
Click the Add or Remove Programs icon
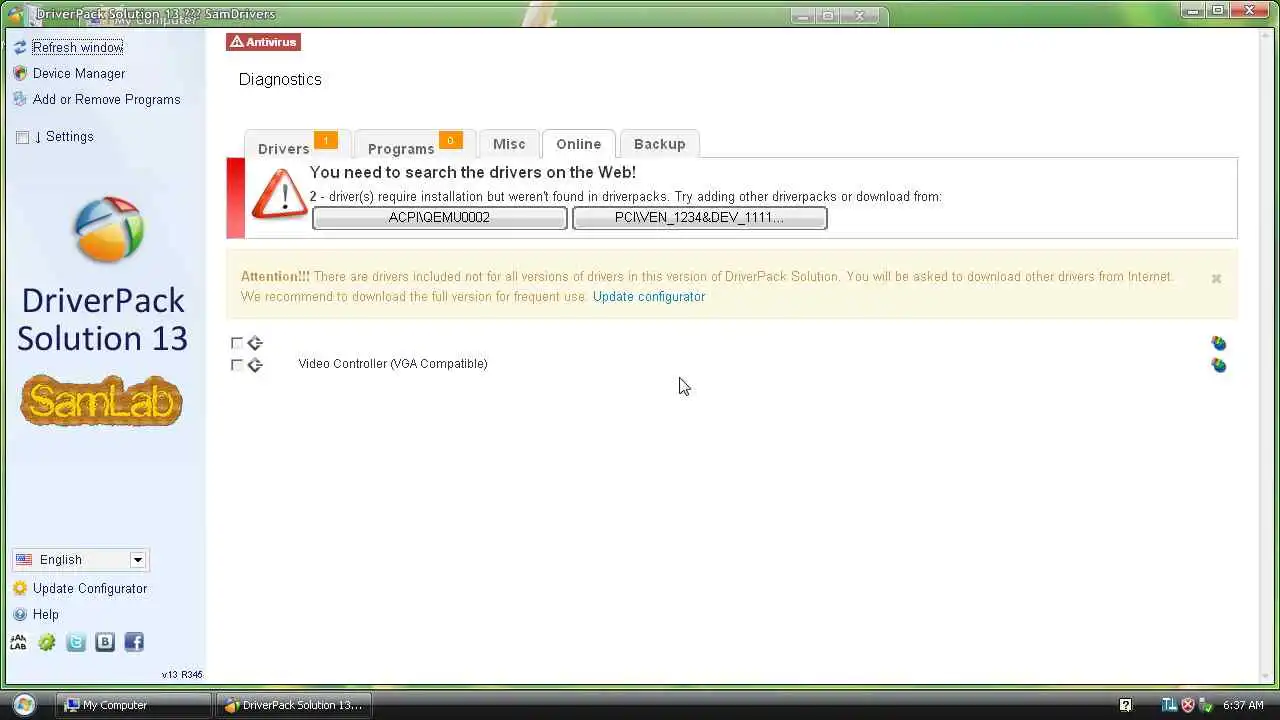point(20,99)
